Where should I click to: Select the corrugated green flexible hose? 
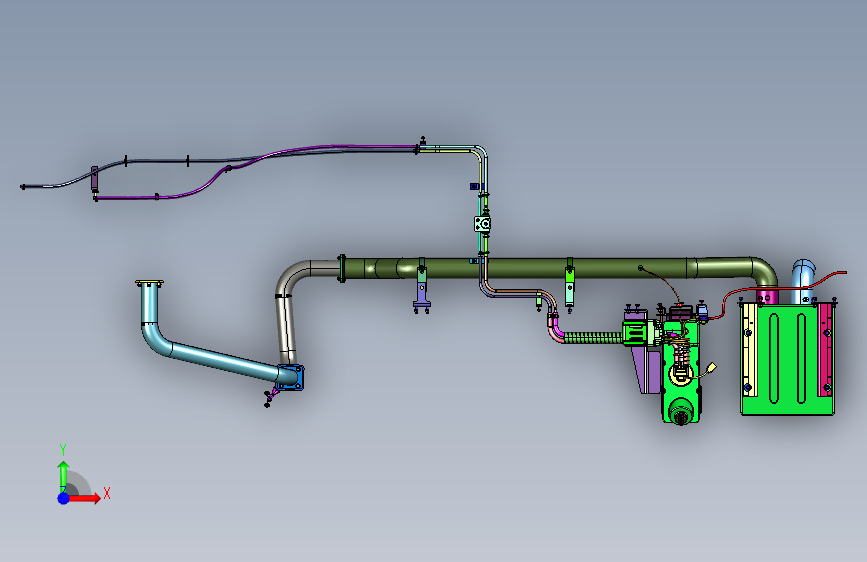point(593,337)
